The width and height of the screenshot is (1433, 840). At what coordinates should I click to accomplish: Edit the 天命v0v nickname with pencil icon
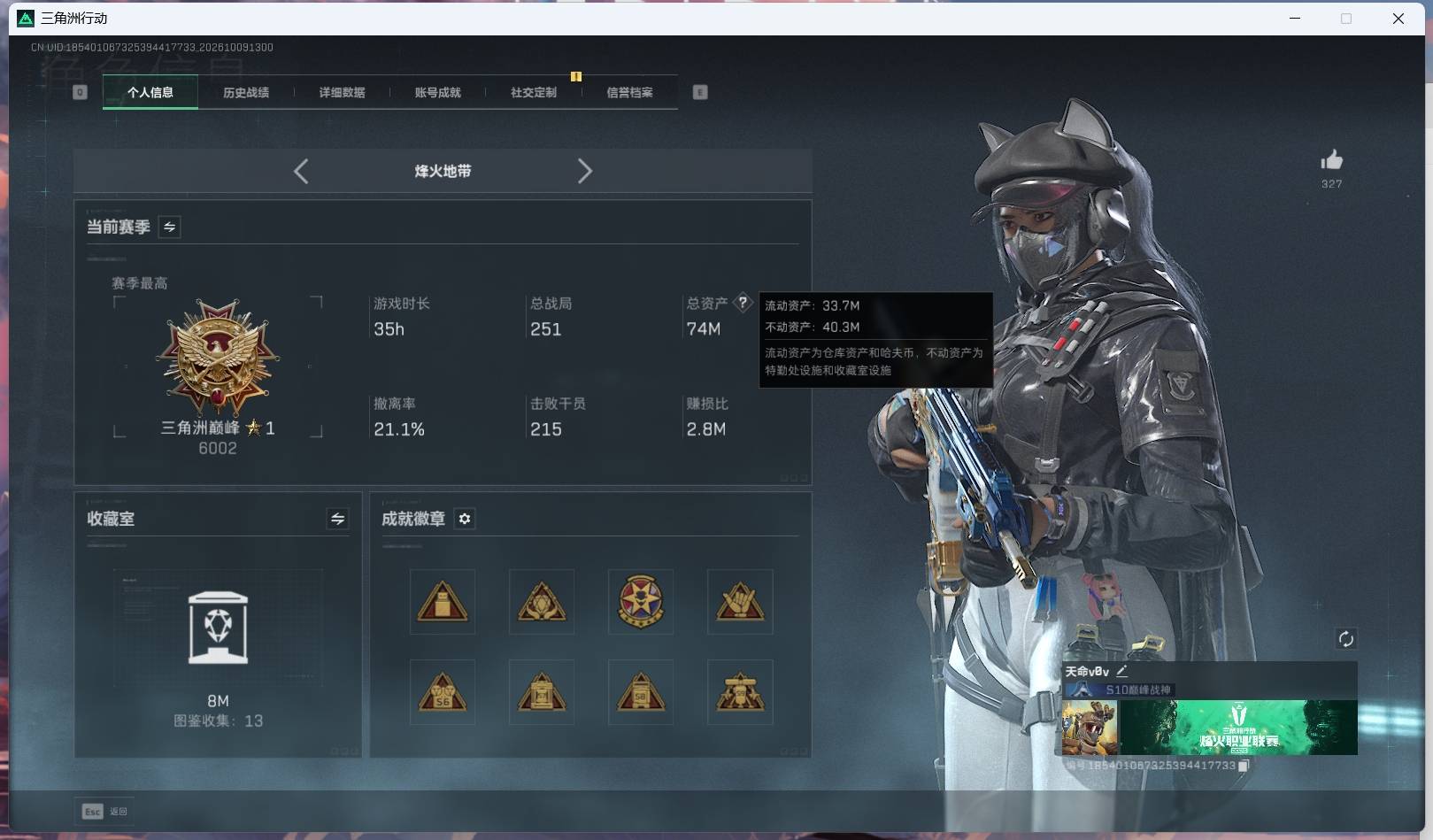[x=1121, y=671]
